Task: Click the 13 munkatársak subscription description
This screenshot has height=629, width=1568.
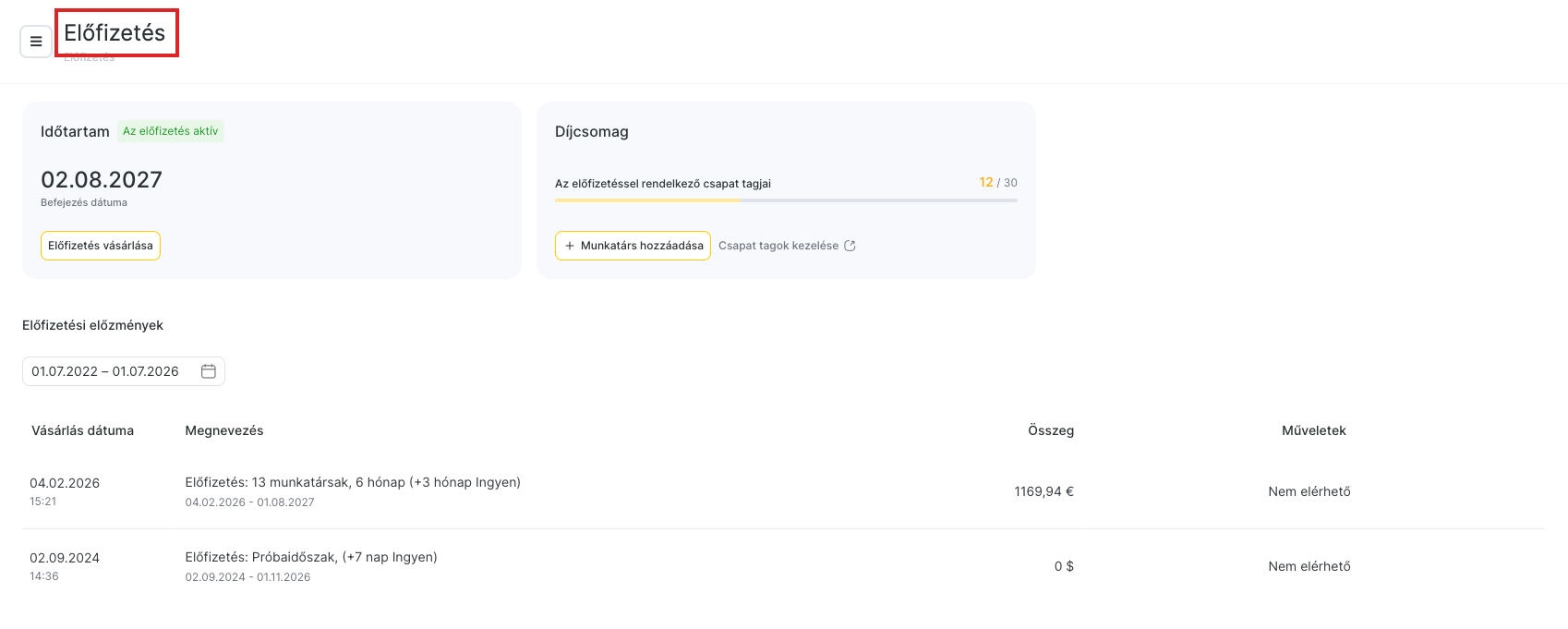Action: (353, 482)
